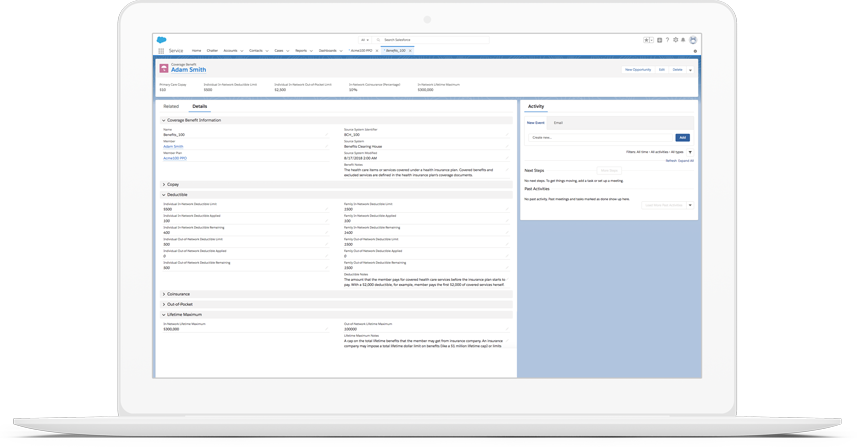The image size is (857, 447).
Task: Click the user profile avatar
Action: pos(693,40)
